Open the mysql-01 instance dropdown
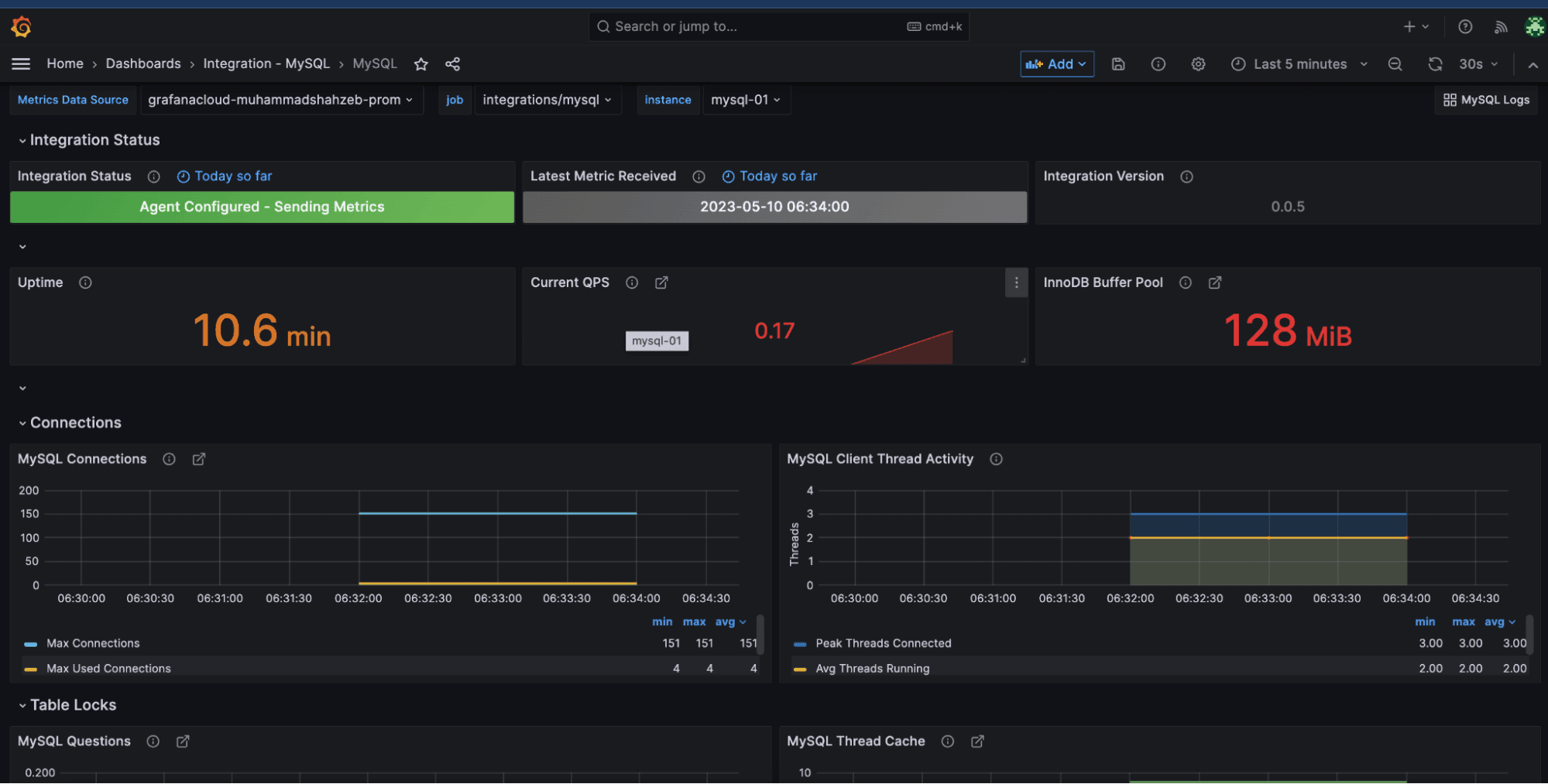The width and height of the screenshot is (1548, 784). point(746,100)
